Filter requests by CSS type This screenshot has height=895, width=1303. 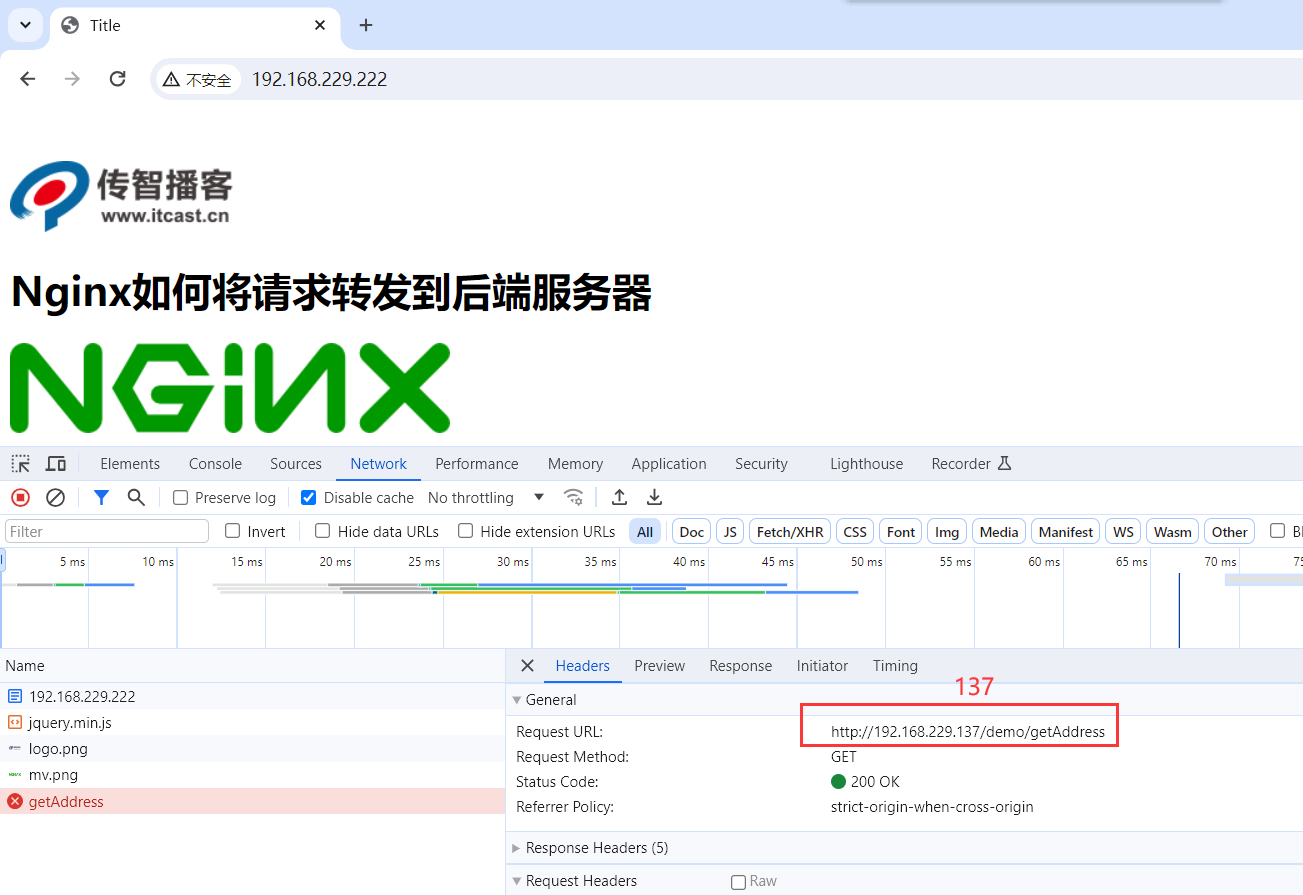click(855, 532)
